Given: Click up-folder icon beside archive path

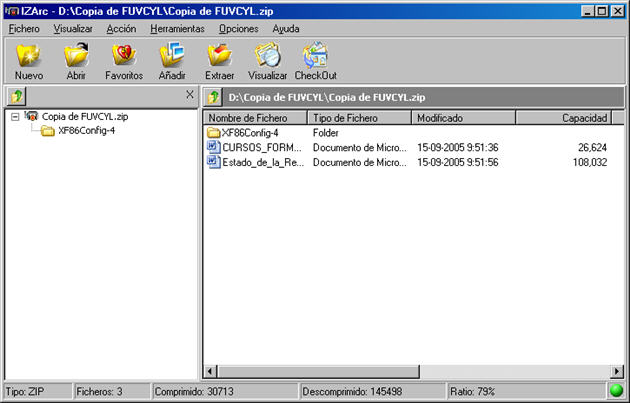Looking at the screenshot, I should [214, 97].
